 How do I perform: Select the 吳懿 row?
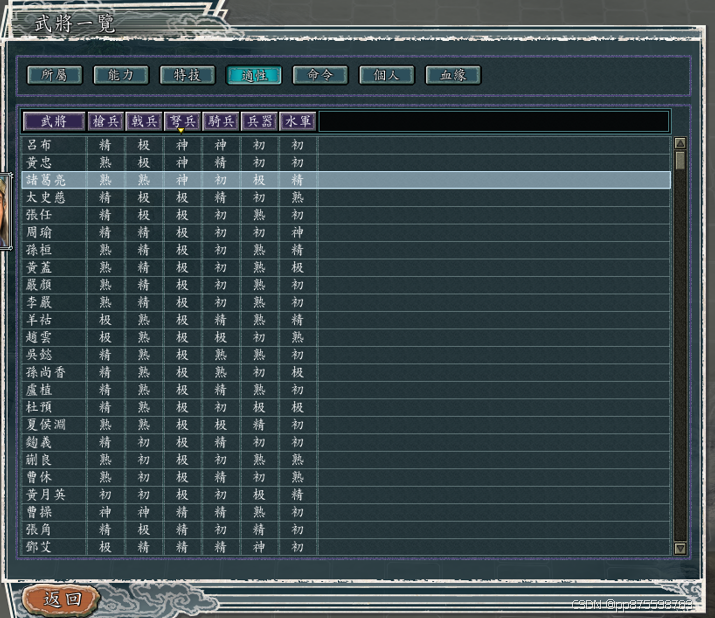[346, 355]
